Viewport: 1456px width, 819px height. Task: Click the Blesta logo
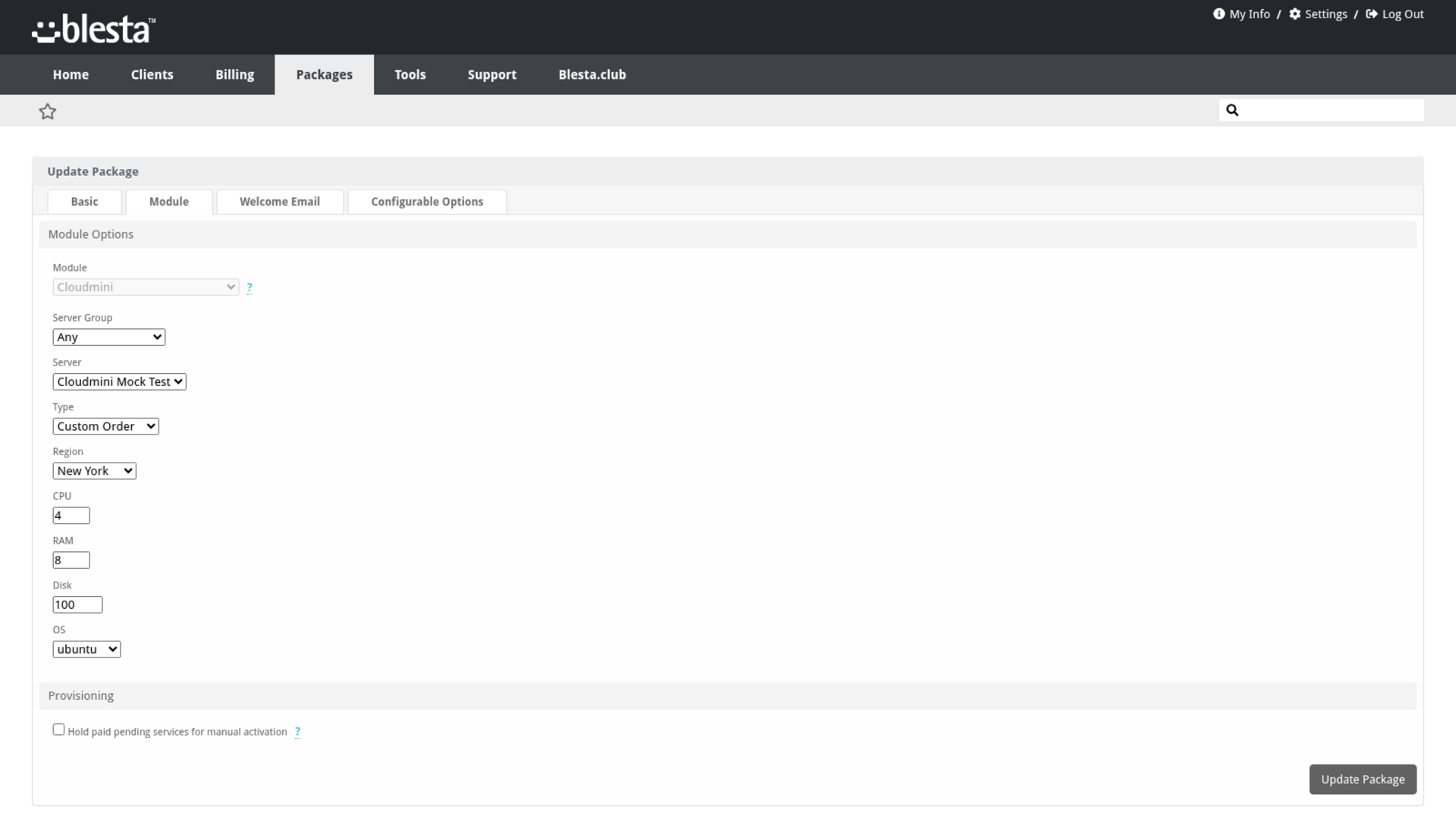(93, 29)
